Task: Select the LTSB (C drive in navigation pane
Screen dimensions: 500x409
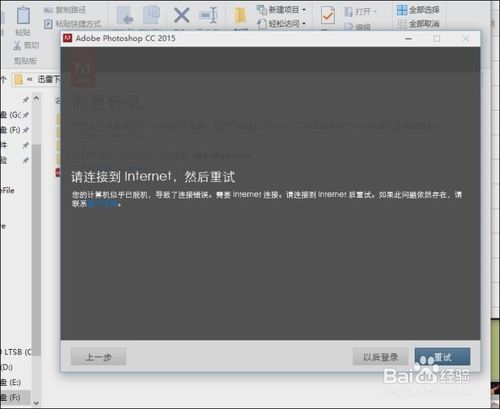Action: click(16, 352)
